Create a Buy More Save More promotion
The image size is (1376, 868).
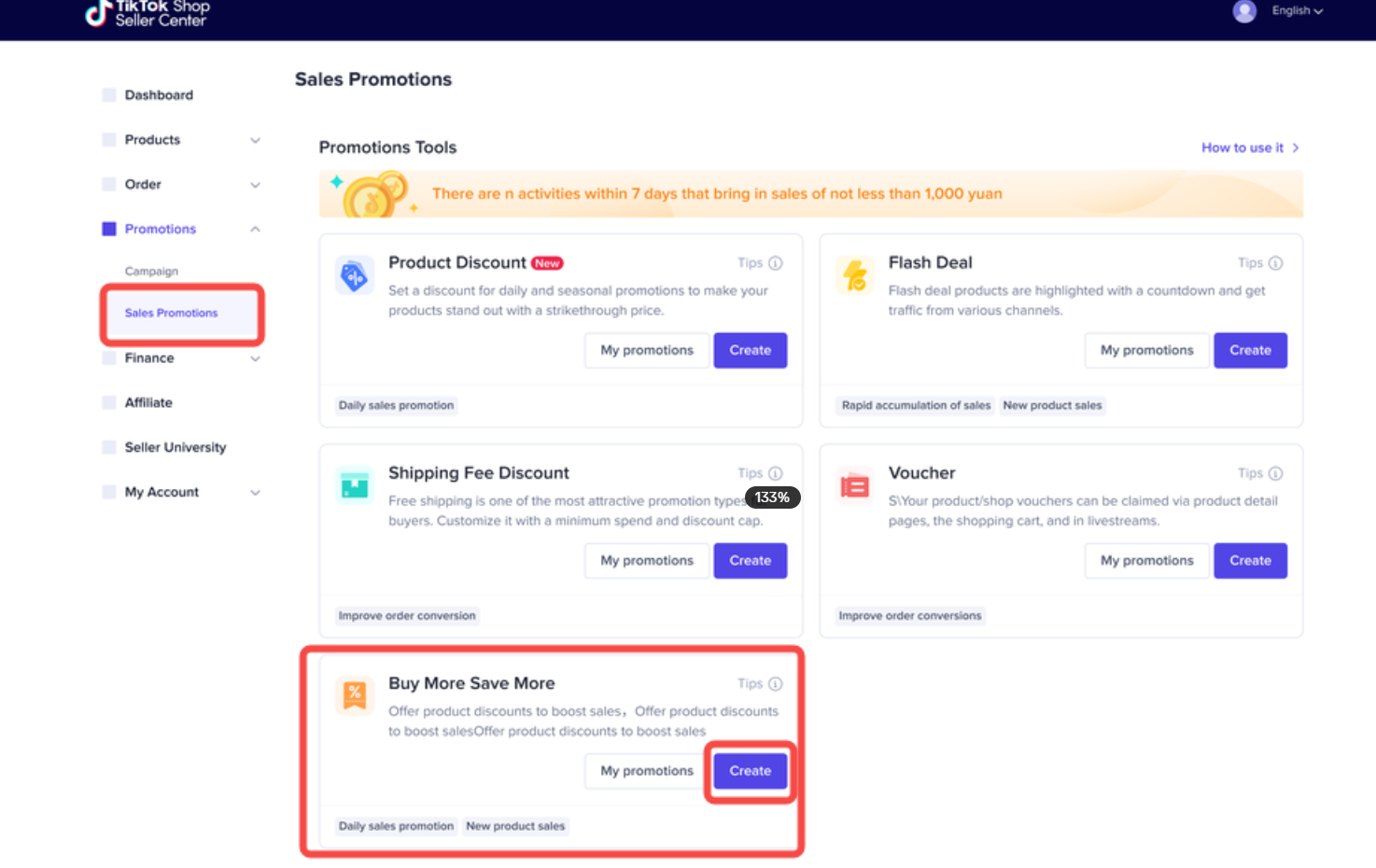751,771
